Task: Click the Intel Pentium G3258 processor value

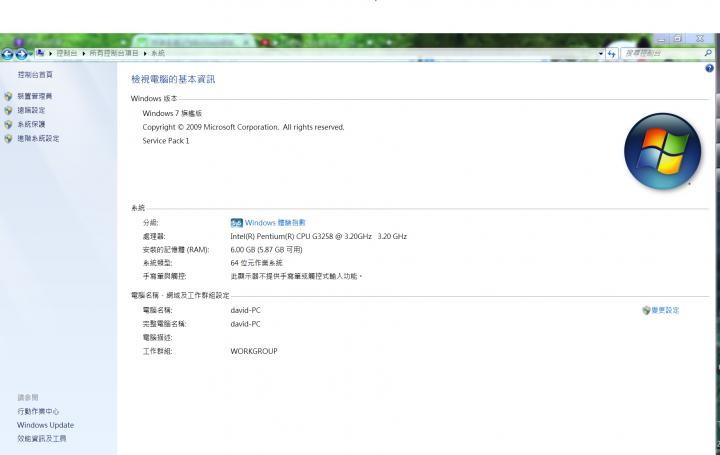Action: click(x=318, y=236)
